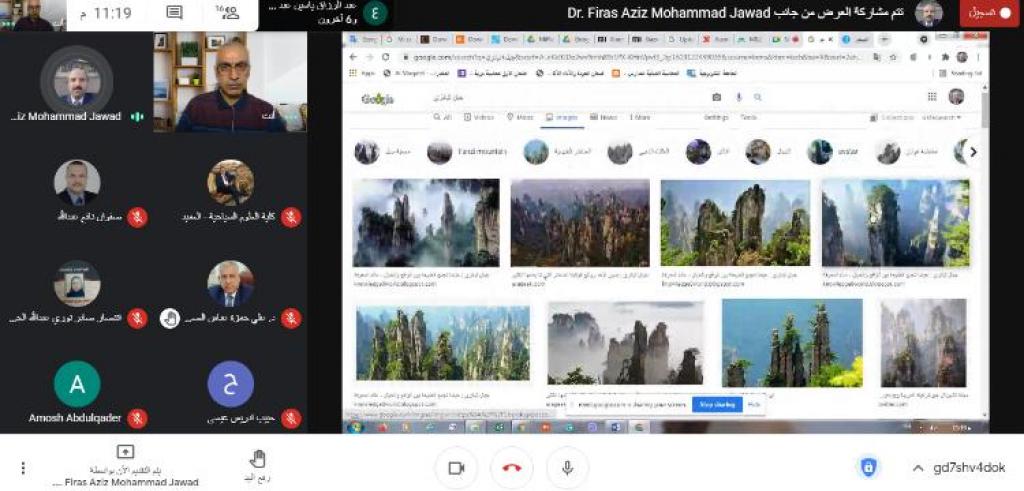Click the voice search microphone icon
Image resolution: width=1024 pixels, height=491 pixels.
[x=738, y=97]
